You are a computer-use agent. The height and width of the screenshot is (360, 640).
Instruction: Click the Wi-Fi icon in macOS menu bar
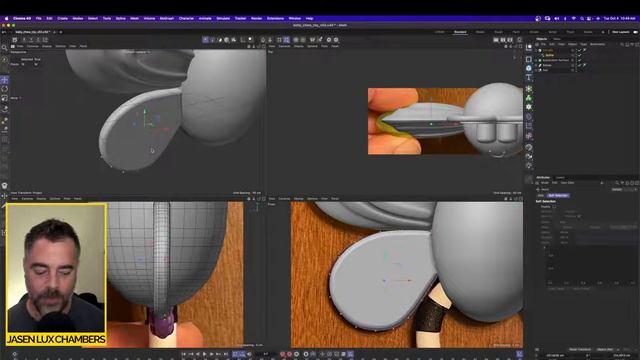573,18
